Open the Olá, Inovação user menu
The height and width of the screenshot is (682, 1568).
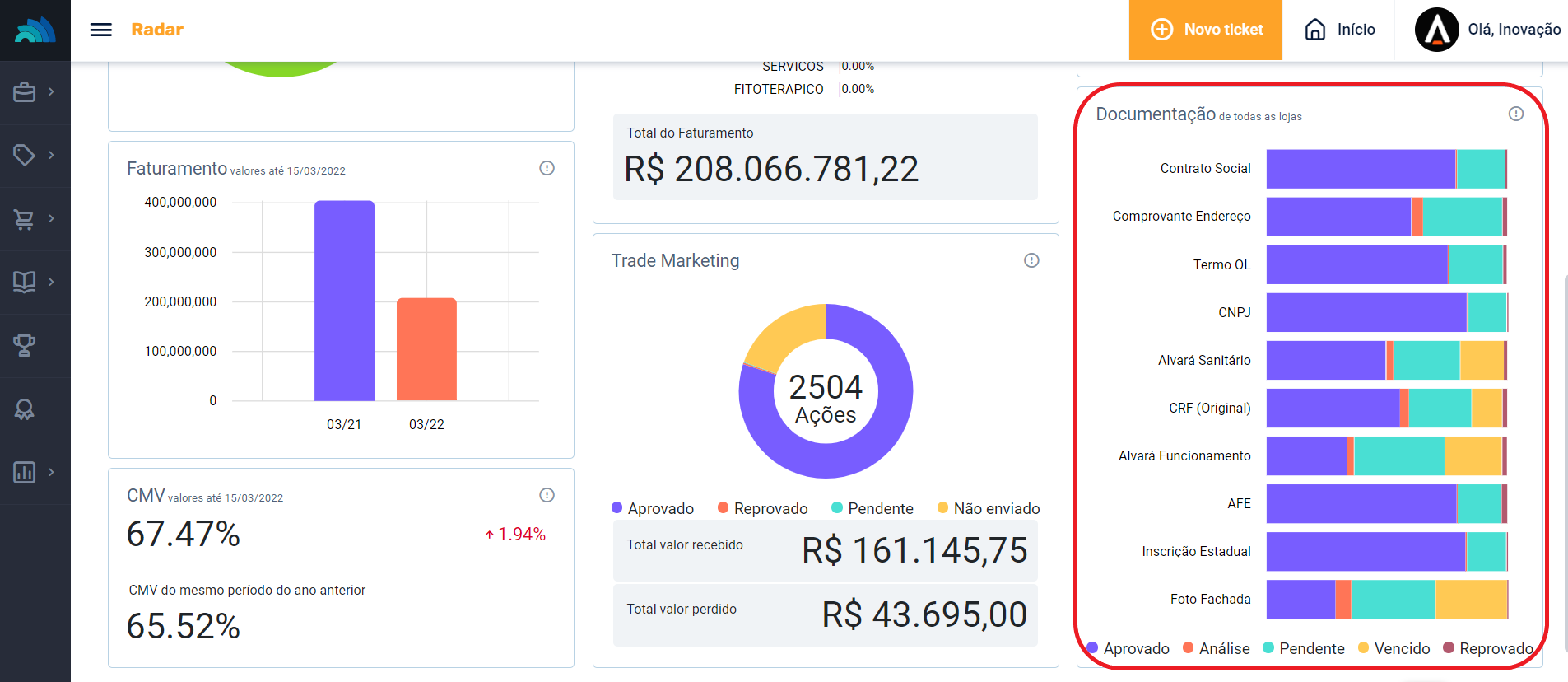click(1488, 30)
